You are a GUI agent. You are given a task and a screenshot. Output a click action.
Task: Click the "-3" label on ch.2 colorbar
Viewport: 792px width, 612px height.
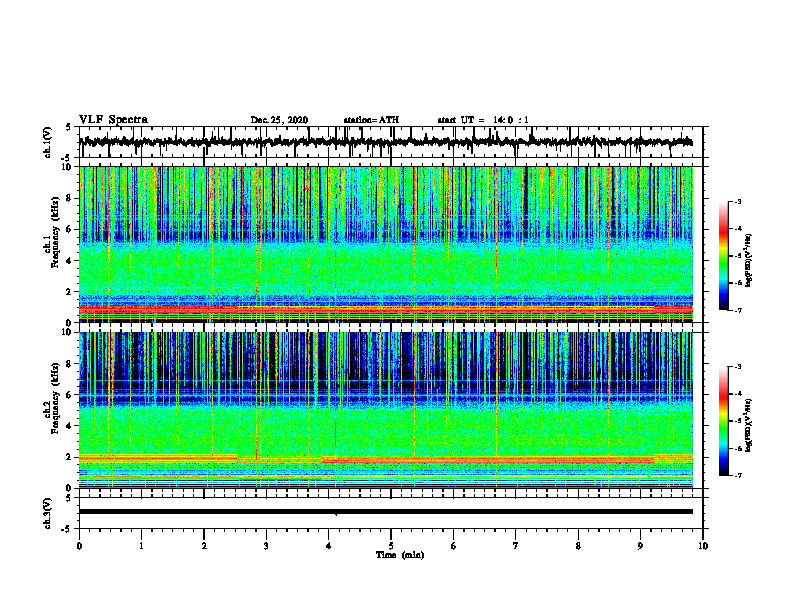point(737,367)
